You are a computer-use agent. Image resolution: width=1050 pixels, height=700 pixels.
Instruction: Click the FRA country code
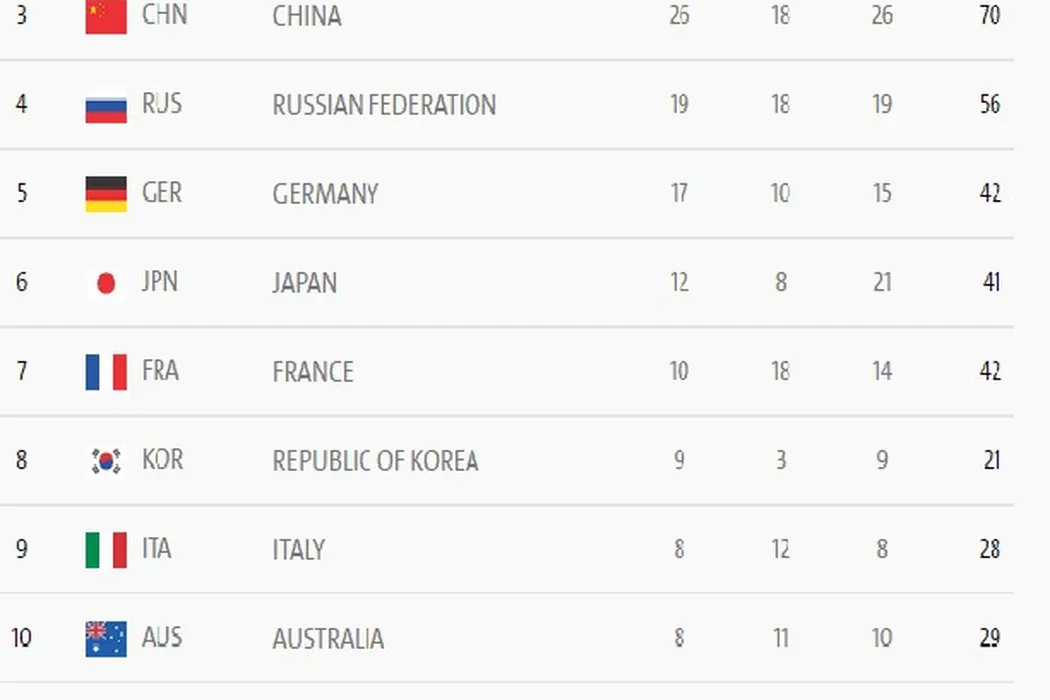point(160,371)
